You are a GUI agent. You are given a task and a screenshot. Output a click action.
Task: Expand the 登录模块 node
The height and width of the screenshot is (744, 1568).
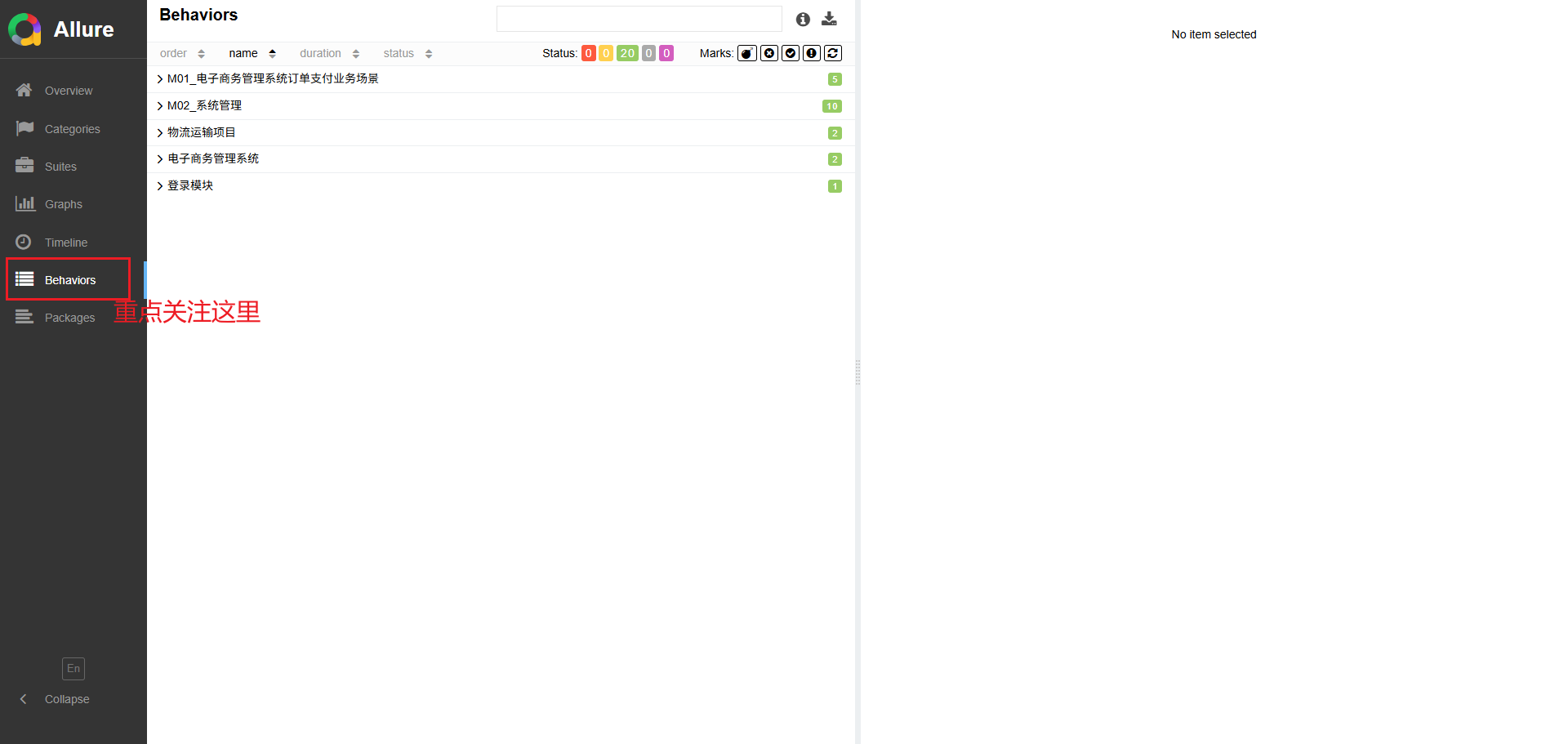(x=160, y=186)
